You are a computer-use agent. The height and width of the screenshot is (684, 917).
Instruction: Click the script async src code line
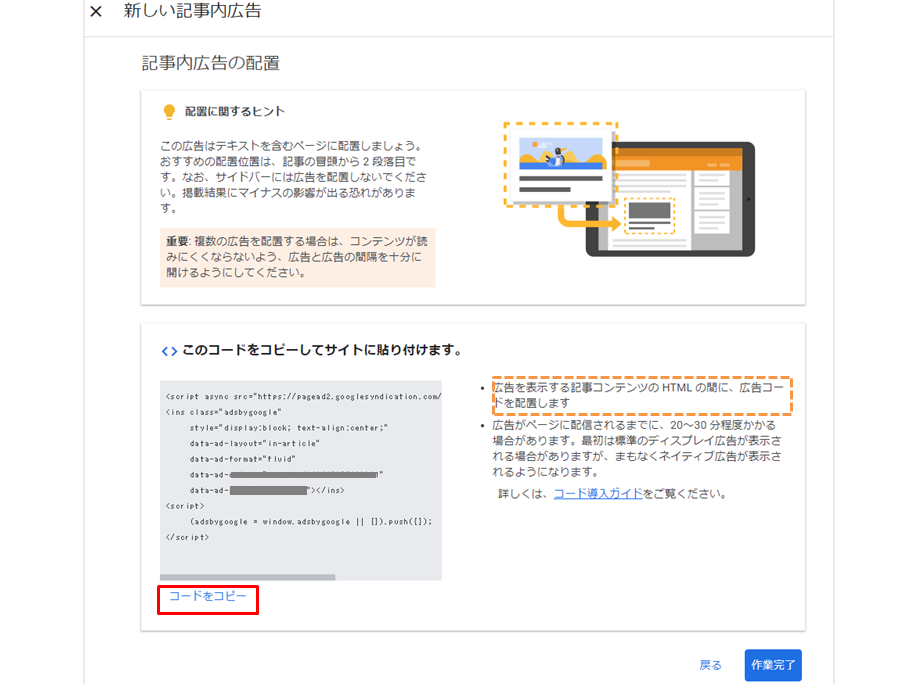click(303, 396)
